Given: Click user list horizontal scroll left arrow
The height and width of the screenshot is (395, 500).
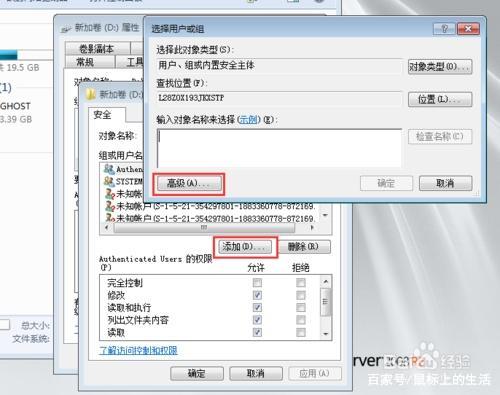Looking at the screenshot, I should 107,228.
